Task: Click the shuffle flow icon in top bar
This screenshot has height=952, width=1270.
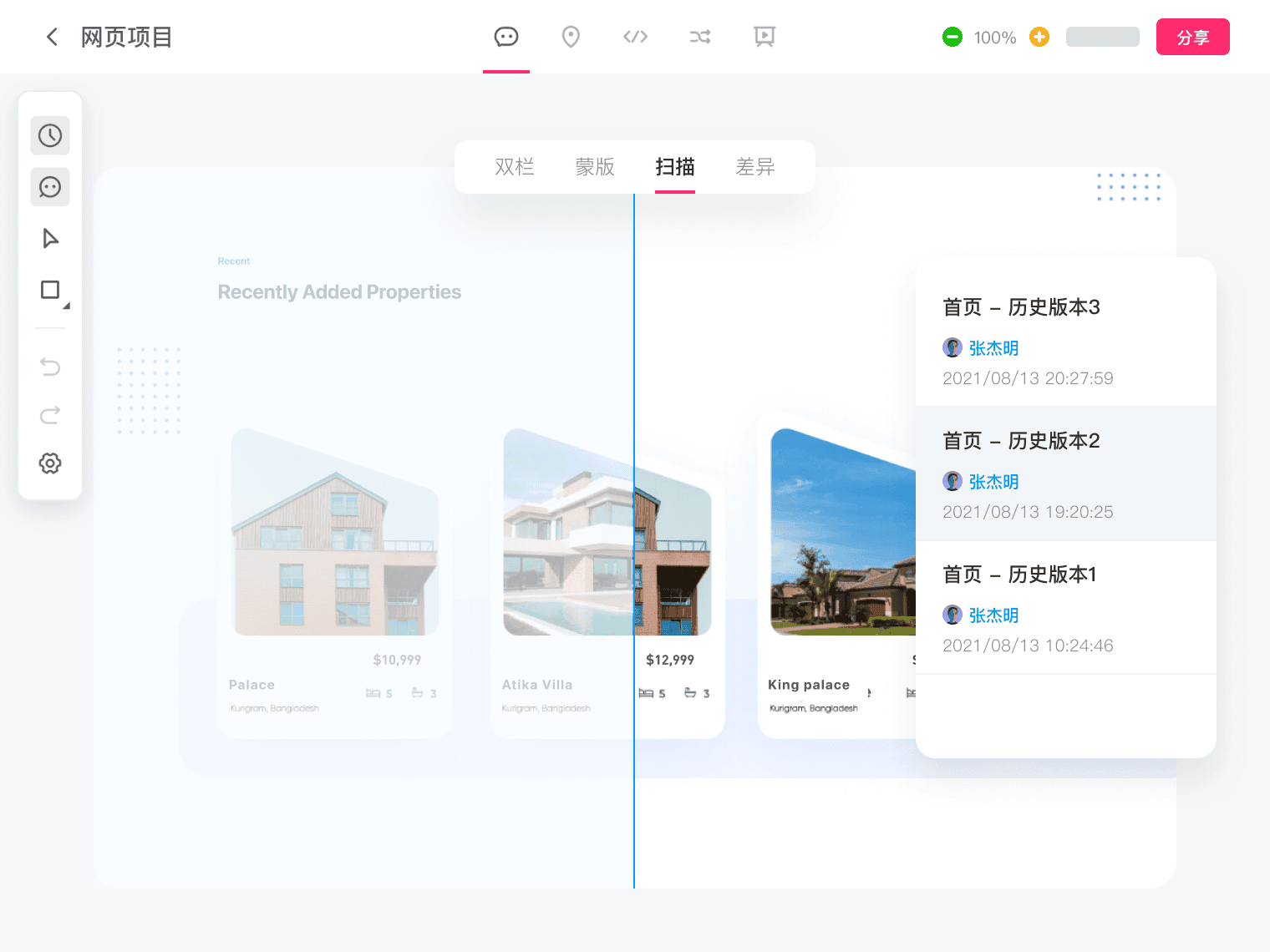Action: pos(700,37)
